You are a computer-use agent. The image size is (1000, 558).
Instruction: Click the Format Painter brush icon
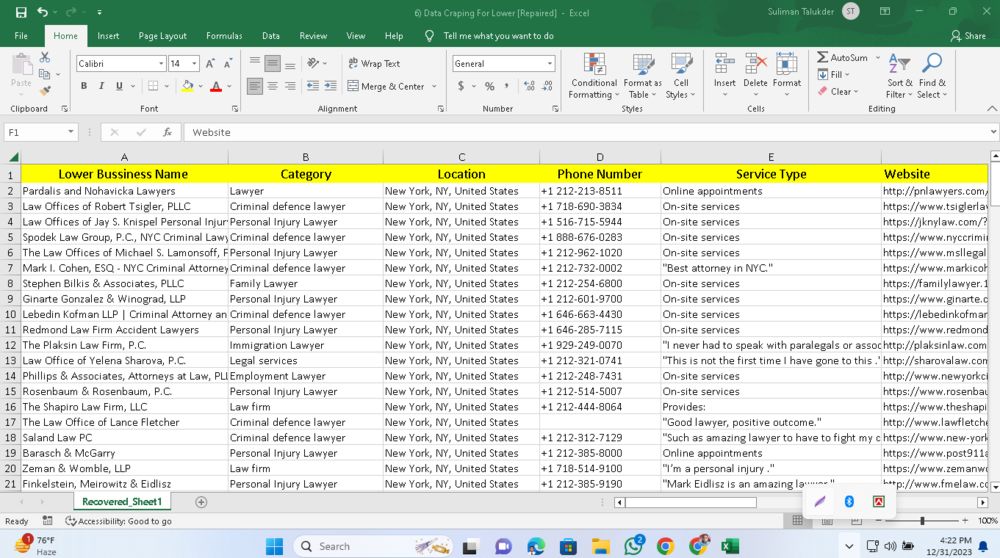(x=44, y=90)
